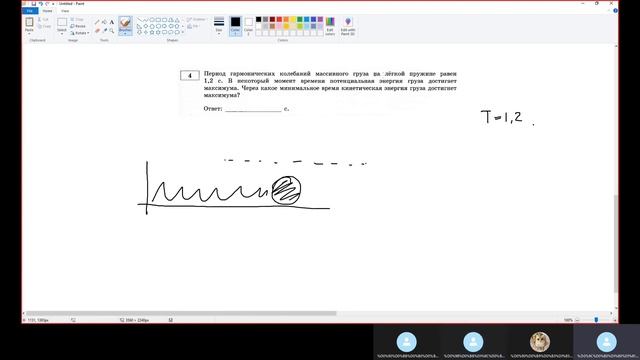Pick the Right arrow shape
640x360 pixels.
click(164, 26)
